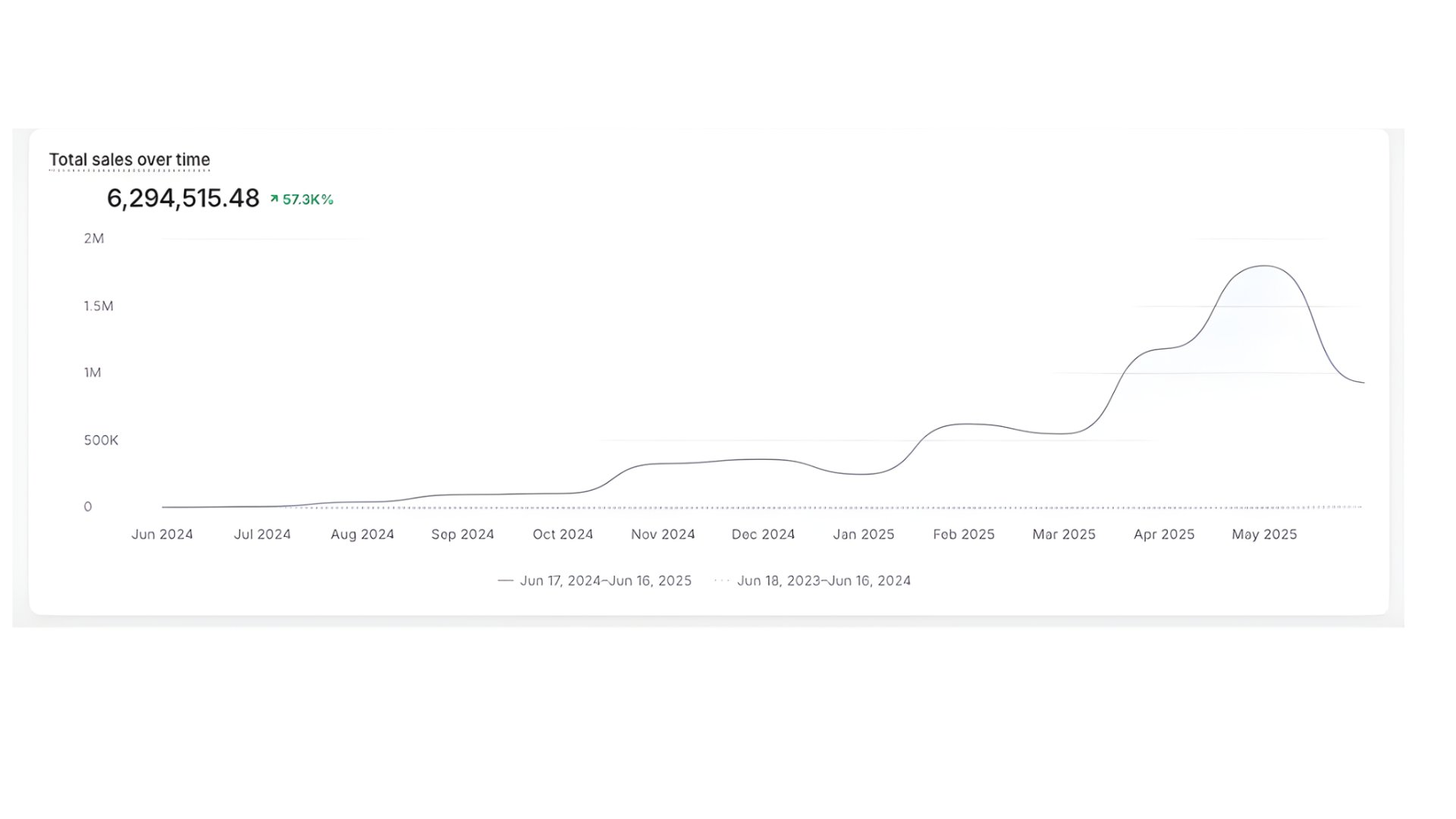Select the Dec 2024 axis label
The image size is (1456, 819).
pos(763,534)
